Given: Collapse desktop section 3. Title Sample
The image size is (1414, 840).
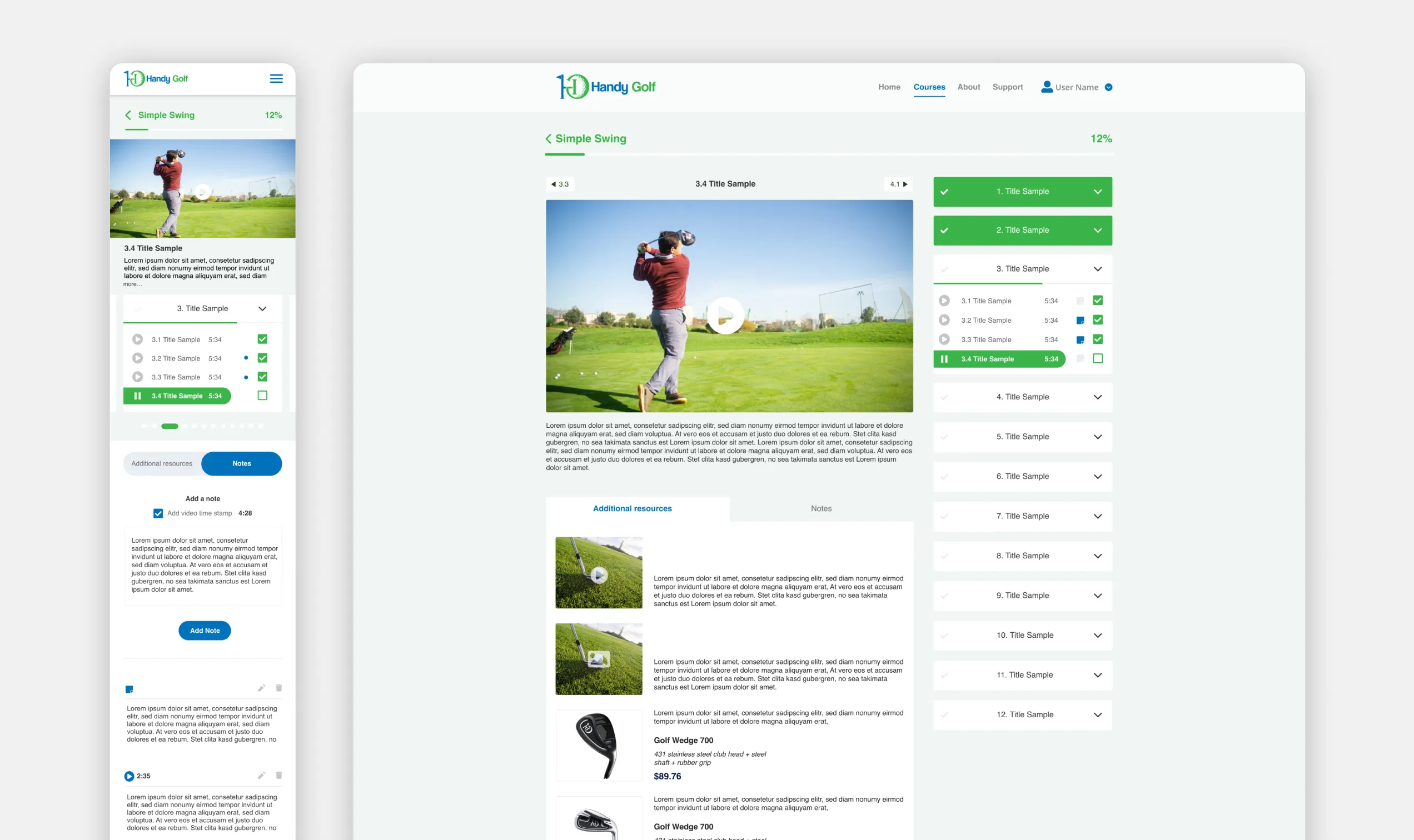Looking at the screenshot, I should (x=1023, y=269).
